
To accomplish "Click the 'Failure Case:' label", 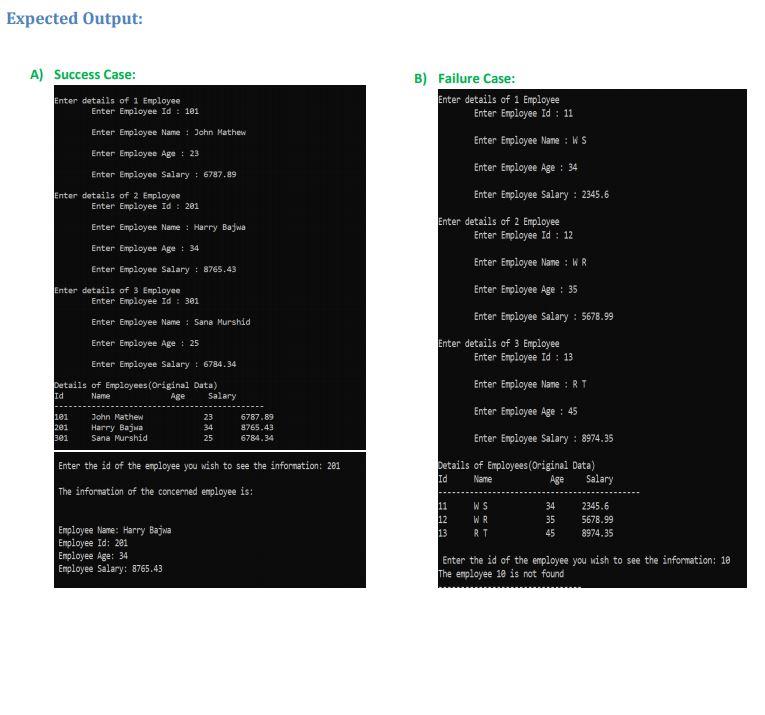I will pyautogui.click(x=476, y=79).
